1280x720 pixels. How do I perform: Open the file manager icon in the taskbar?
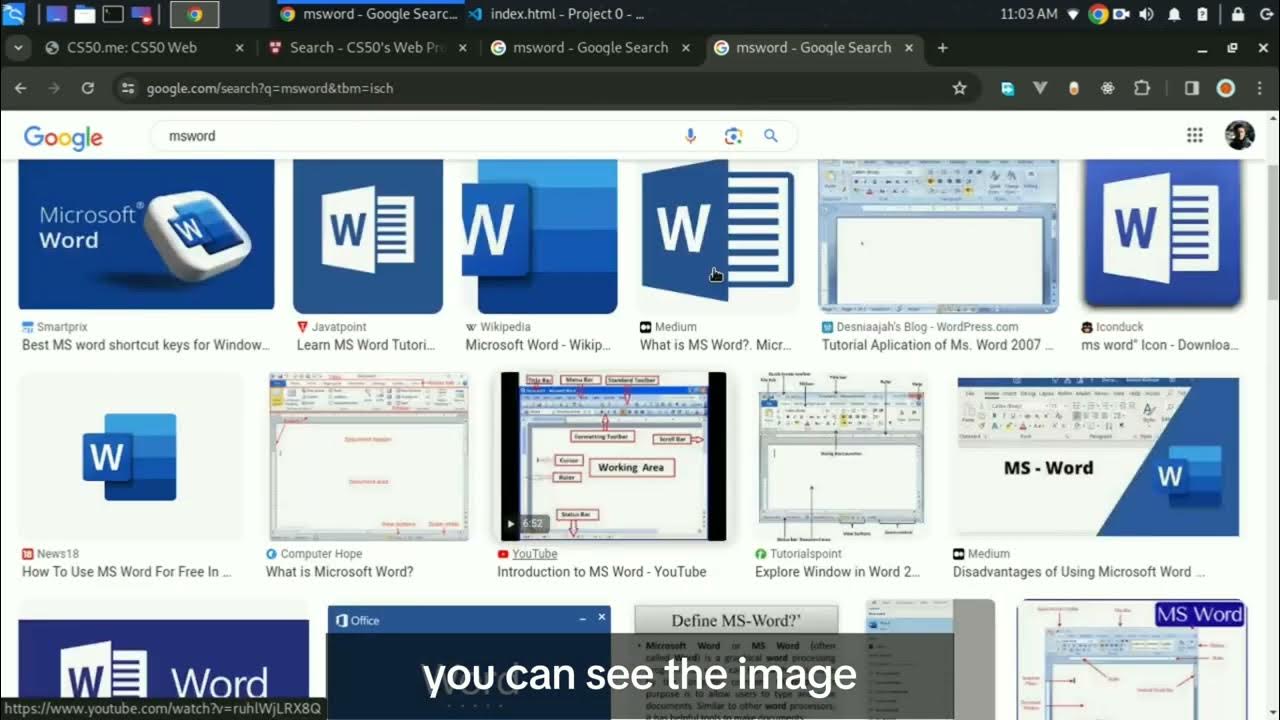coord(85,14)
